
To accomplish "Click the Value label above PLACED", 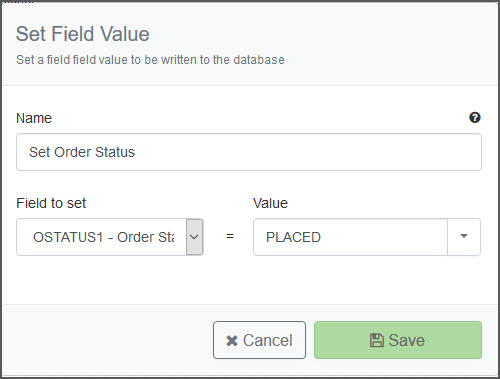I will [270, 203].
